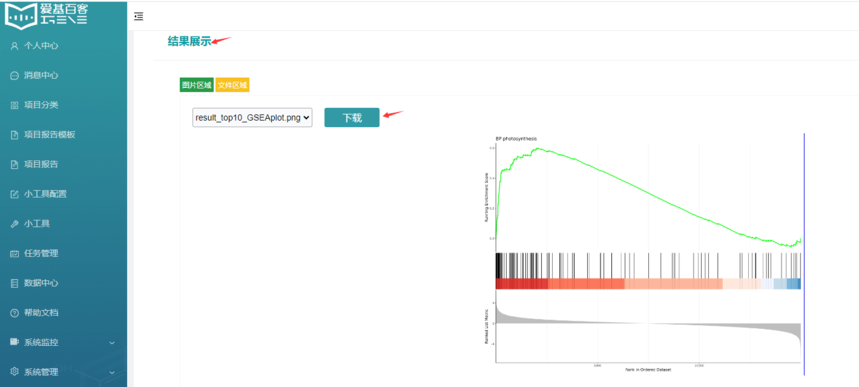
Task: Click the 爱基百客 logo
Action: click(47, 14)
